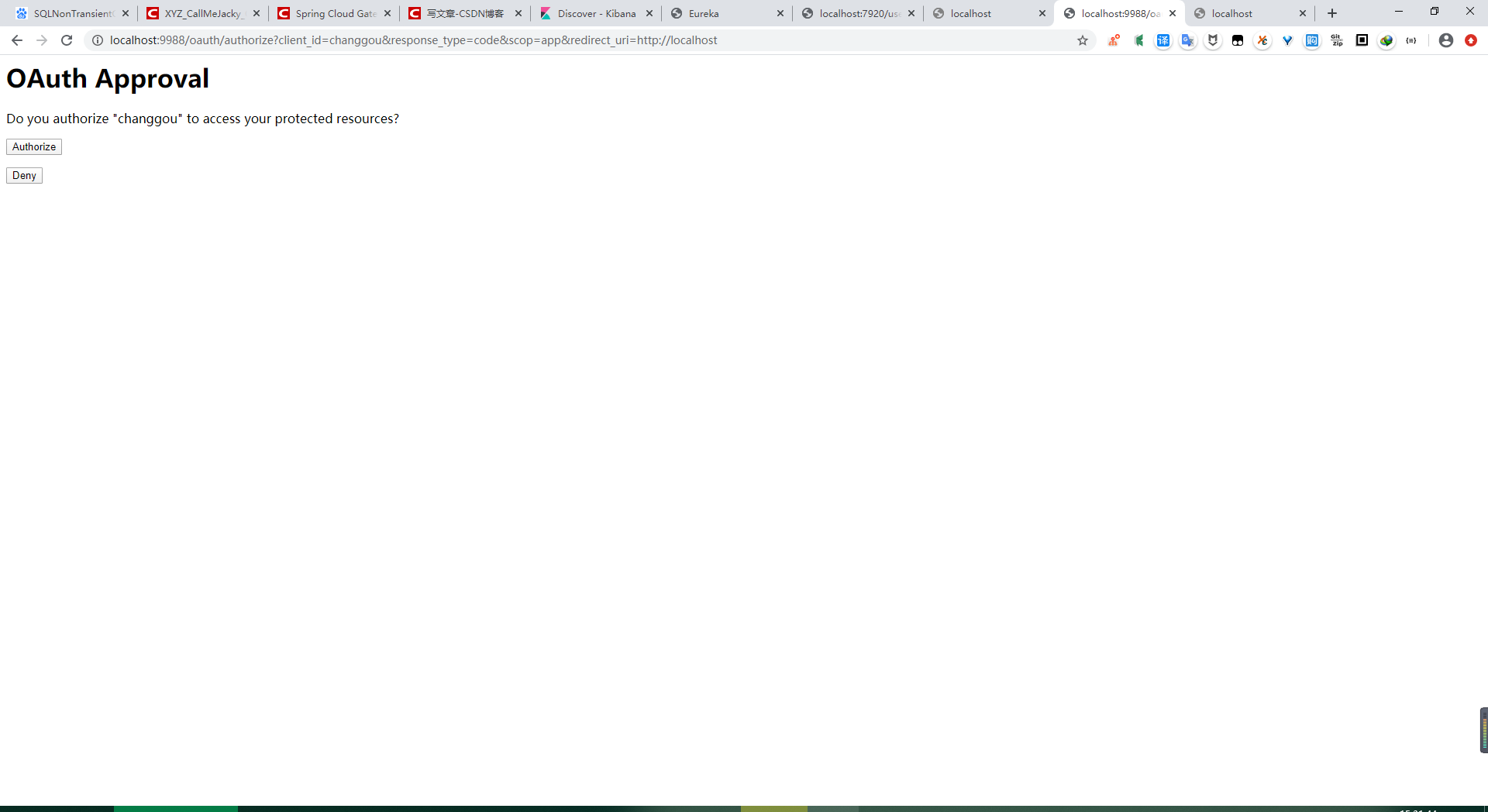View site information icon in address bar
The height and width of the screenshot is (812, 1488).
98,40
